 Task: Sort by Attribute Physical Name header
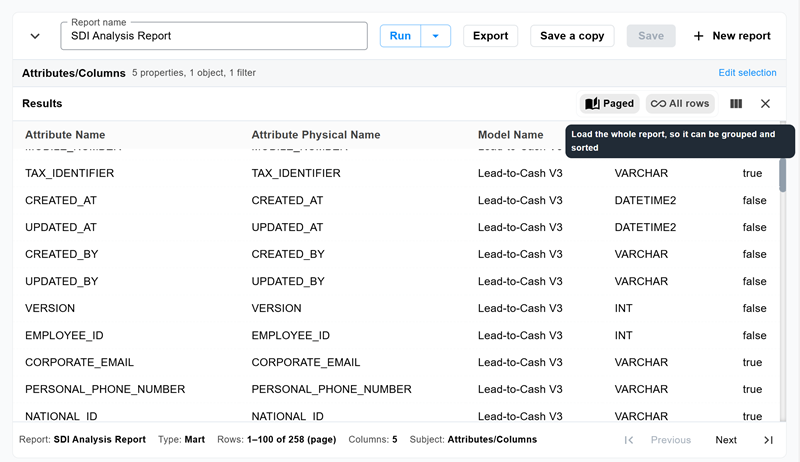316,135
